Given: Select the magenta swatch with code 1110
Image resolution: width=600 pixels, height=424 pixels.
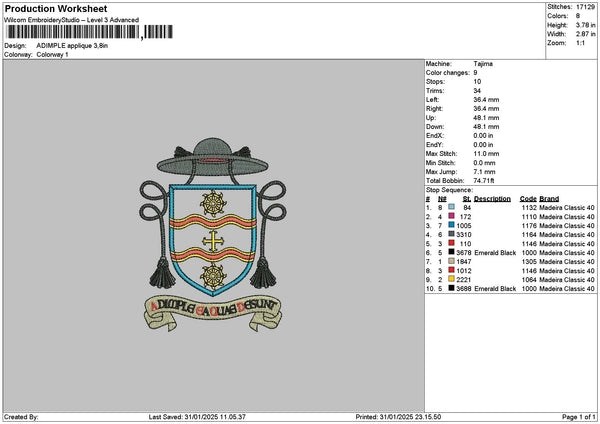Looking at the screenshot, I should tap(452, 216).
